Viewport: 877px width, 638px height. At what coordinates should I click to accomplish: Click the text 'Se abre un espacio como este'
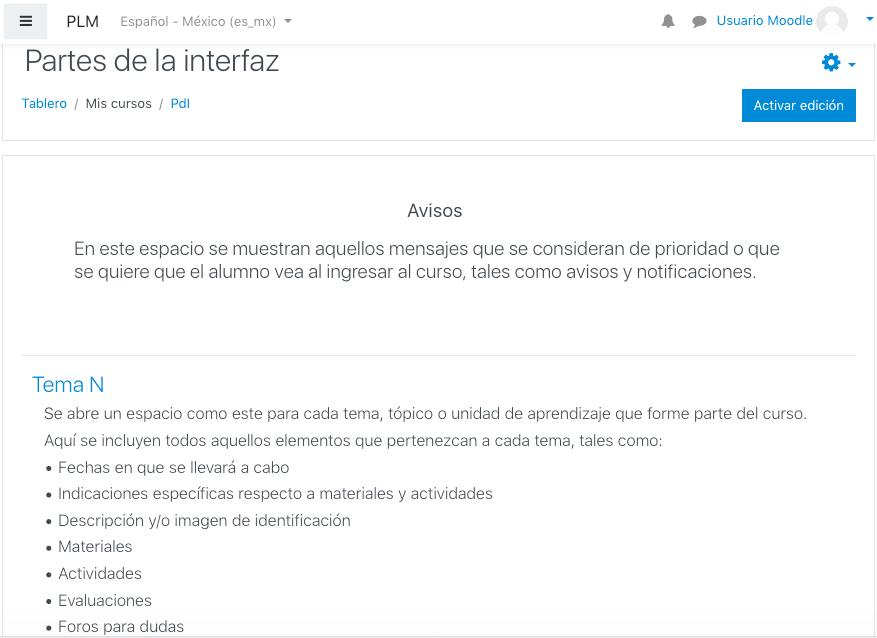pyautogui.click(x=425, y=414)
